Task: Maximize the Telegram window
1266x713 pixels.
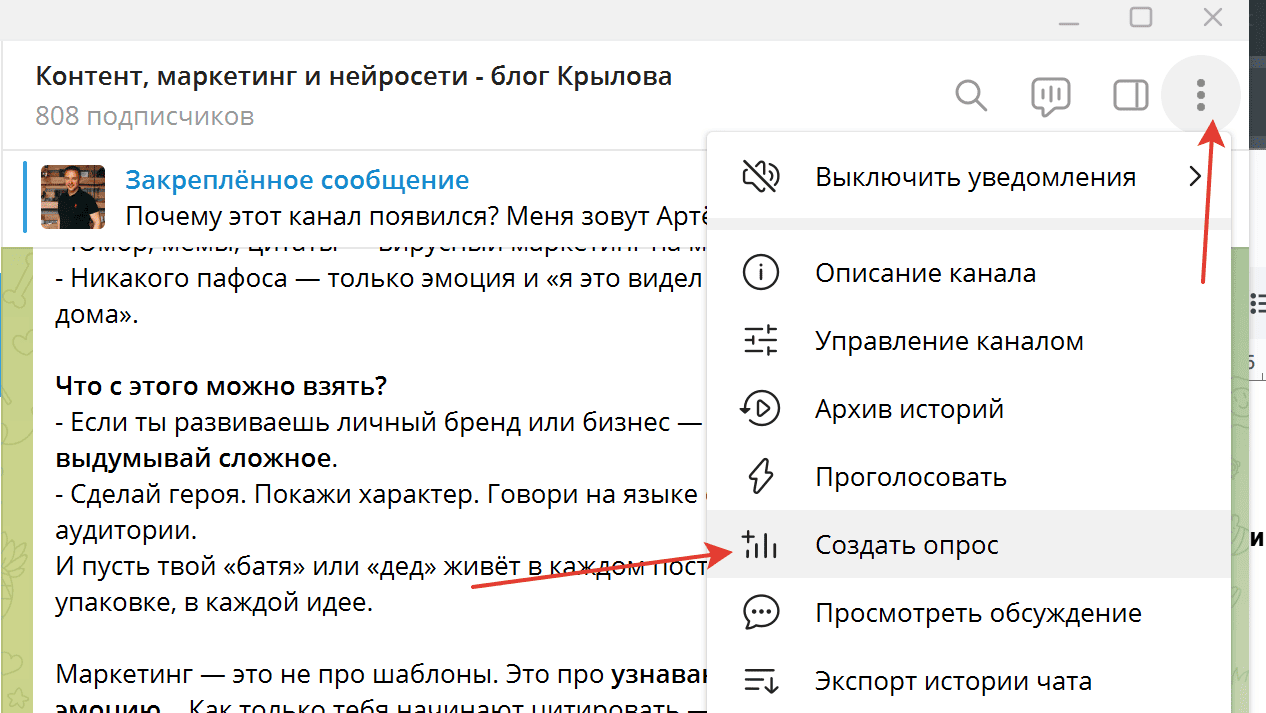Action: point(1141,17)
